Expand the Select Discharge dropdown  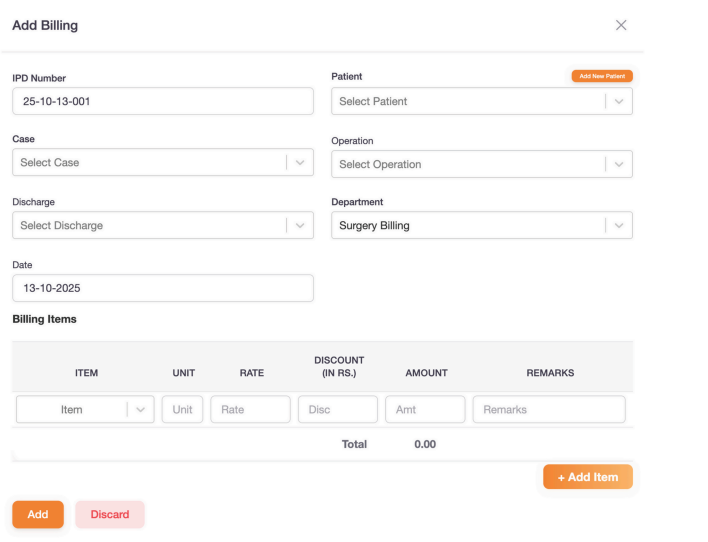150,225
